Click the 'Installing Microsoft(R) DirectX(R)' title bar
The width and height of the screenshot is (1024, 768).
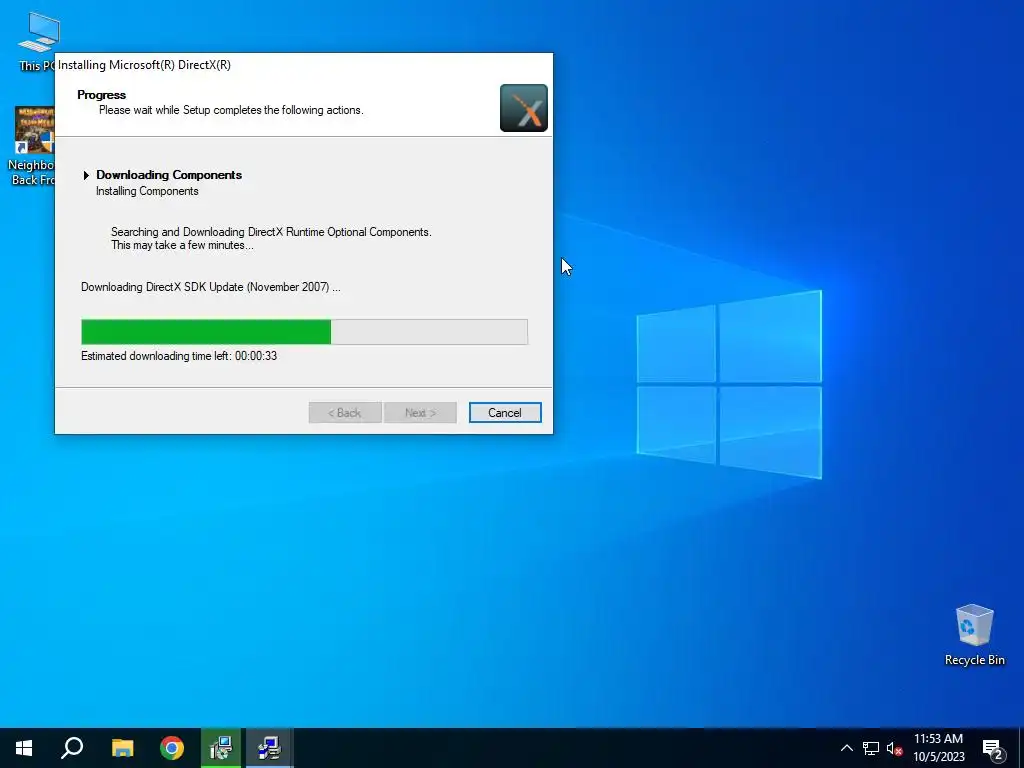tap(304, 65)
